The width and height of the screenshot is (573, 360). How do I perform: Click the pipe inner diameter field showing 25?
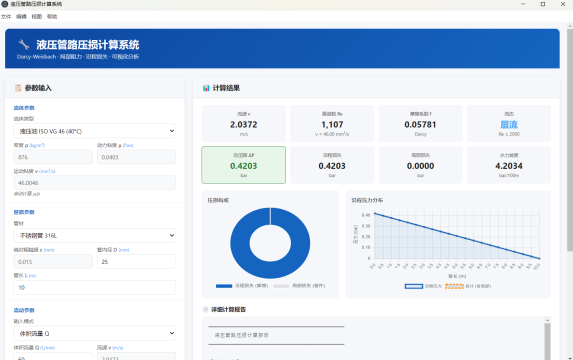[136, 262]
